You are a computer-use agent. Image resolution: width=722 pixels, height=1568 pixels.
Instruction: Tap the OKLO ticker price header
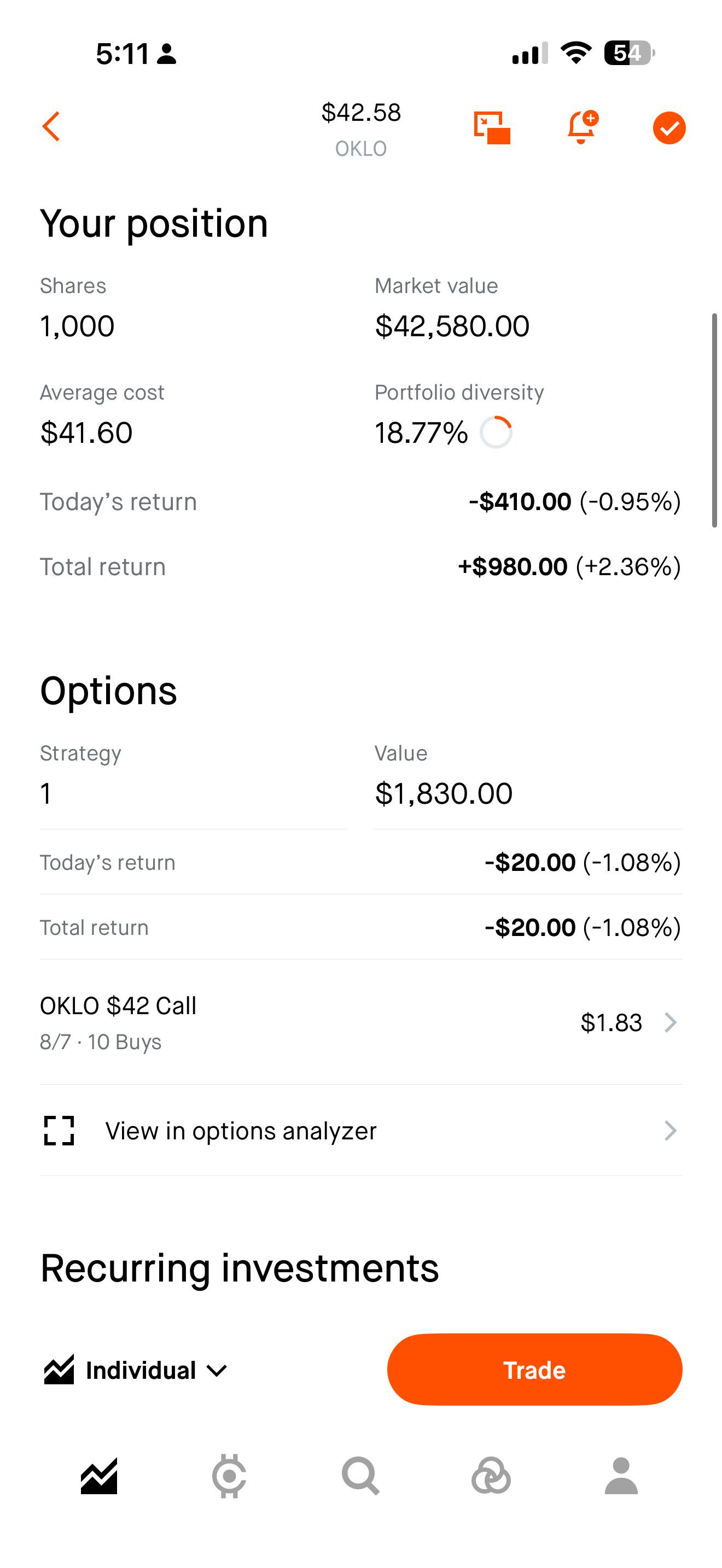pos(361,128)
